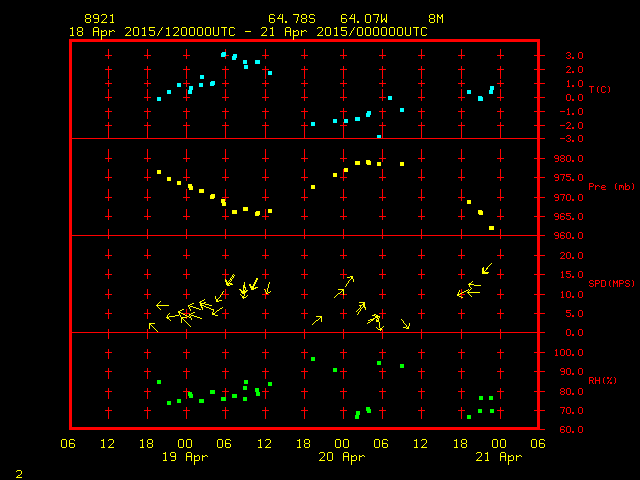Click the station ID 8921 label
640x480 pixels.
(99, 19)
